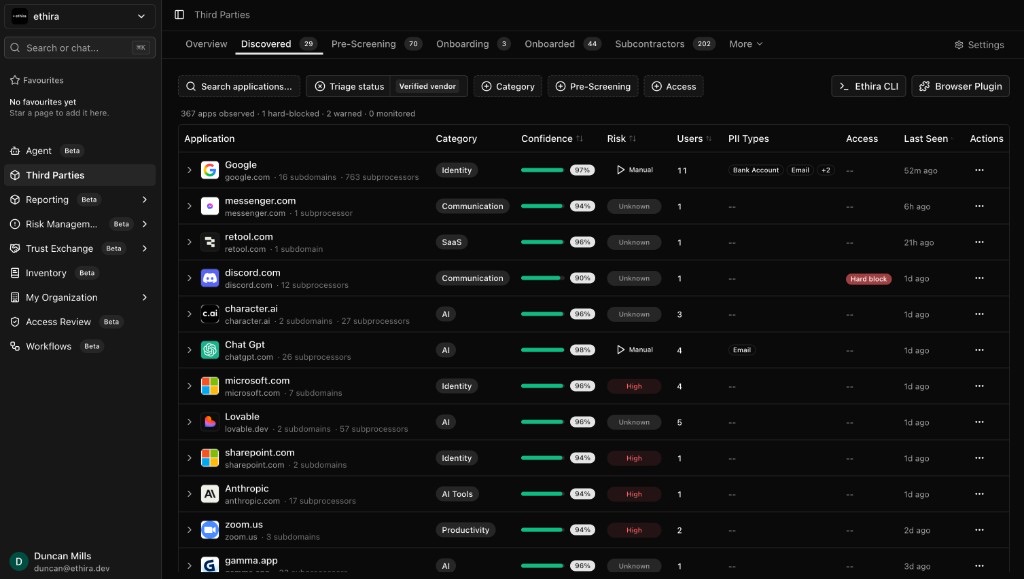
Task: Add a Category filter
Action: pyautogui.click(x=507, y=86)
